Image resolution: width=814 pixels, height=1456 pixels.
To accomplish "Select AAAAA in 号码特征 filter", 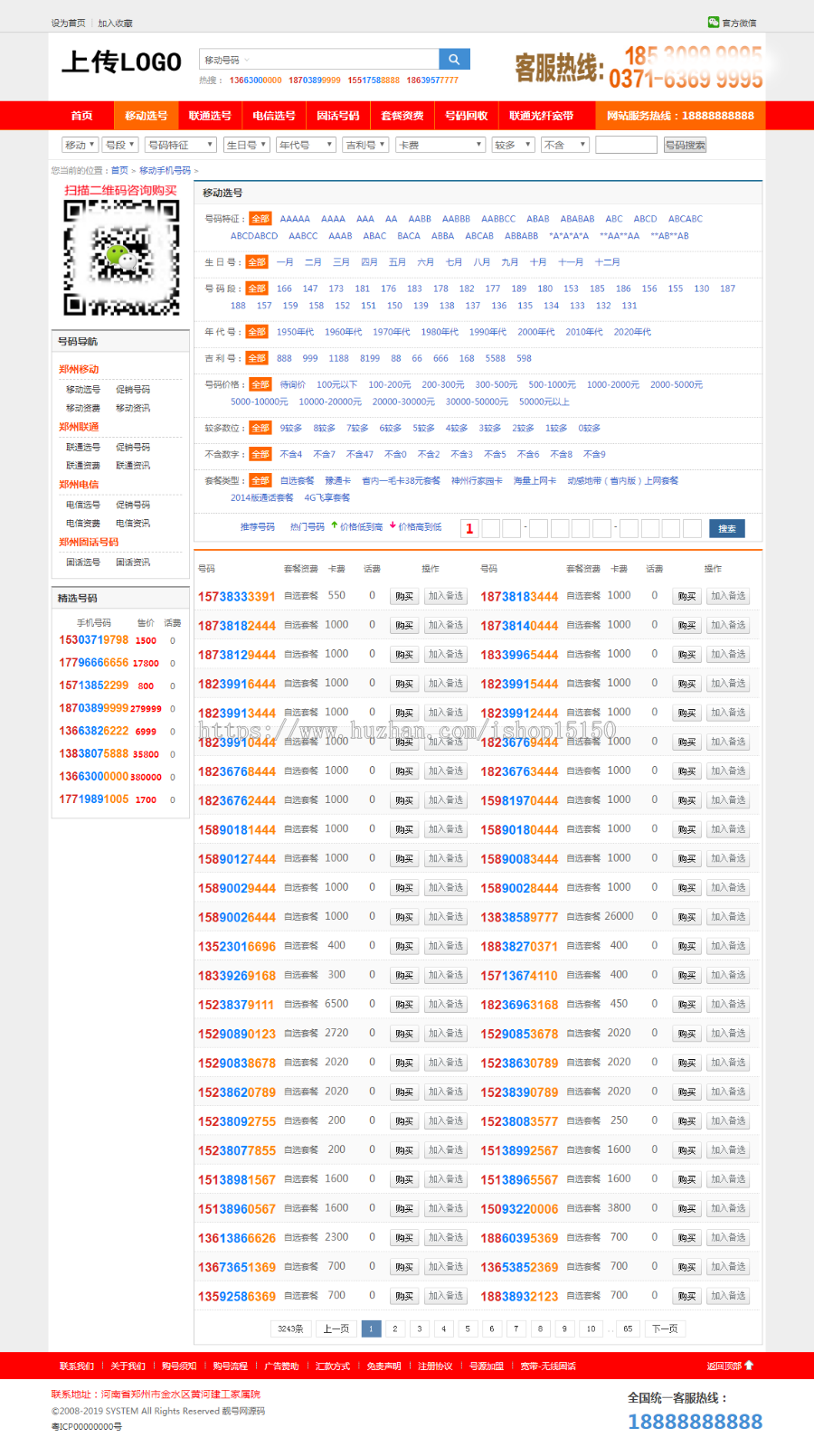I will [295, 219].
